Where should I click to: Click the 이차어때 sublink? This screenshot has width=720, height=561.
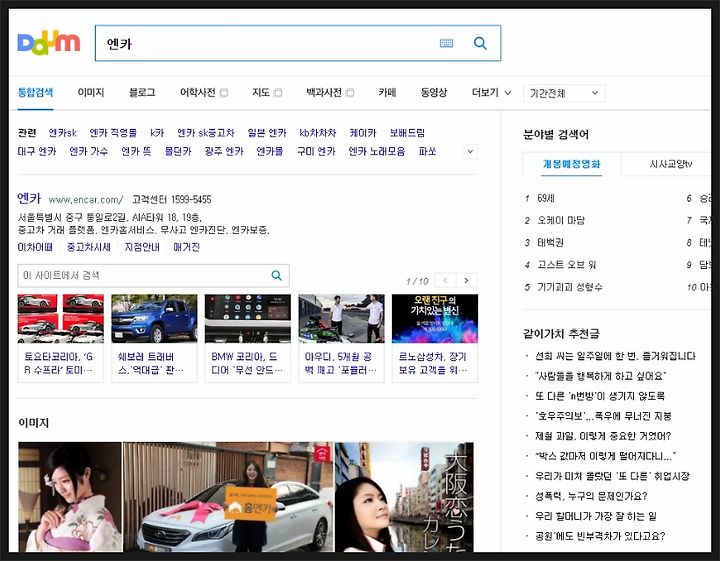pos(35,247)
